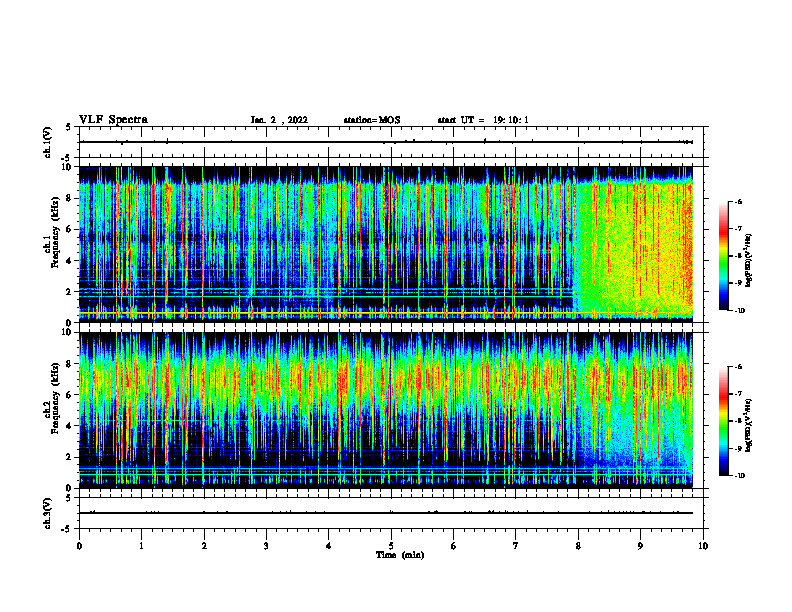Select the ch.1 color bar log(PSD) unit label

click(749, 261)
